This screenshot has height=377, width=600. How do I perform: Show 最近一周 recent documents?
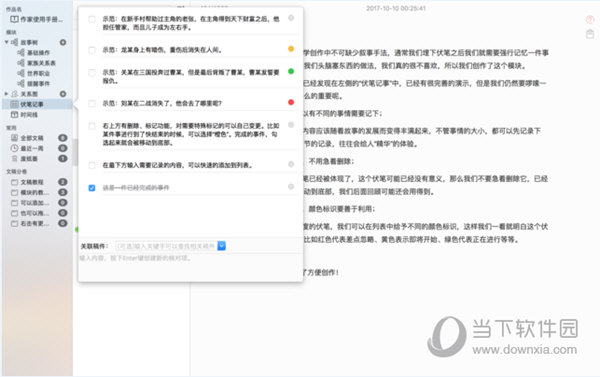coord(27,148)
